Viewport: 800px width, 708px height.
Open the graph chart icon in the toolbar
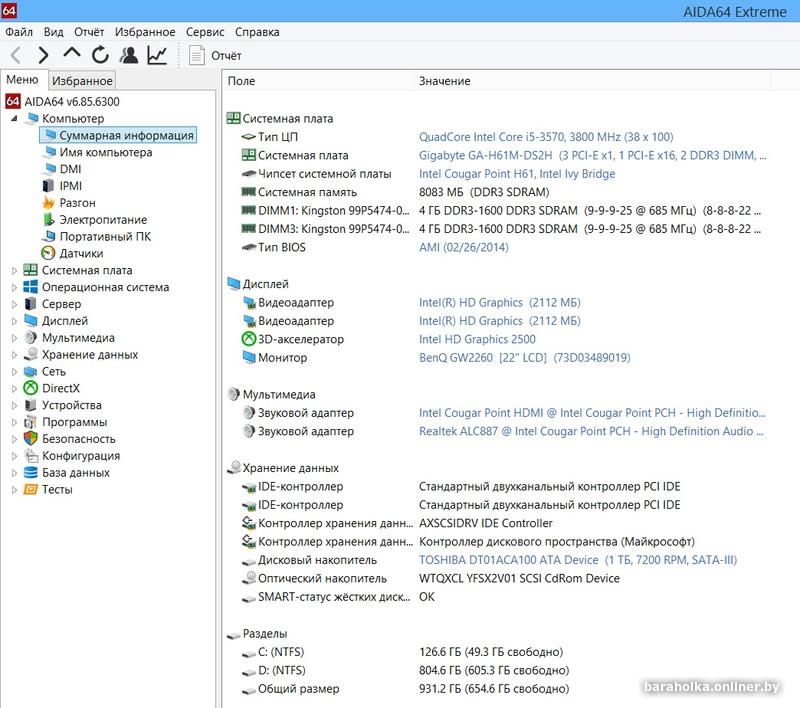pyautogui.click(x=157, y=55)
